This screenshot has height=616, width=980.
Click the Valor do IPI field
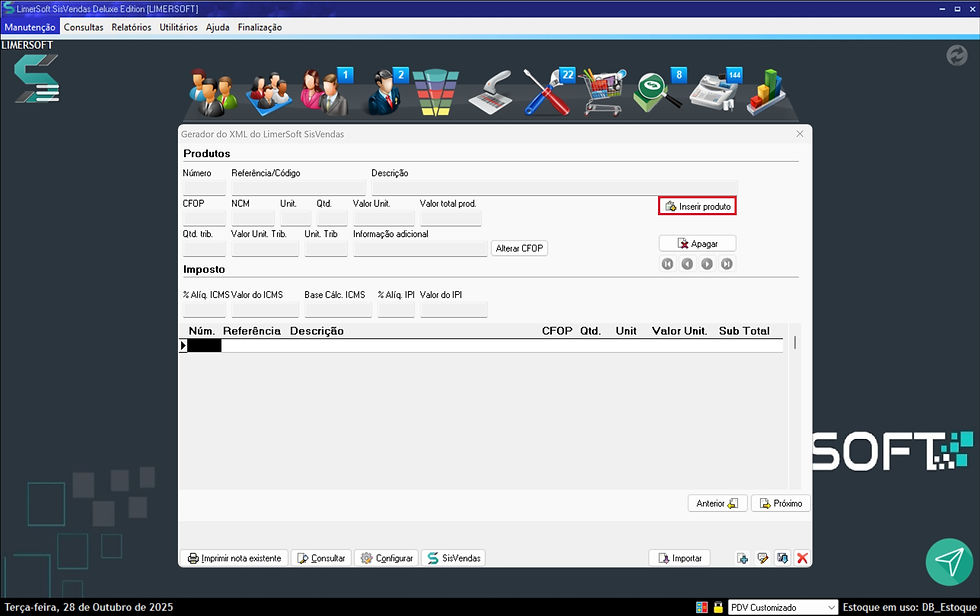[x=454, y=309]
